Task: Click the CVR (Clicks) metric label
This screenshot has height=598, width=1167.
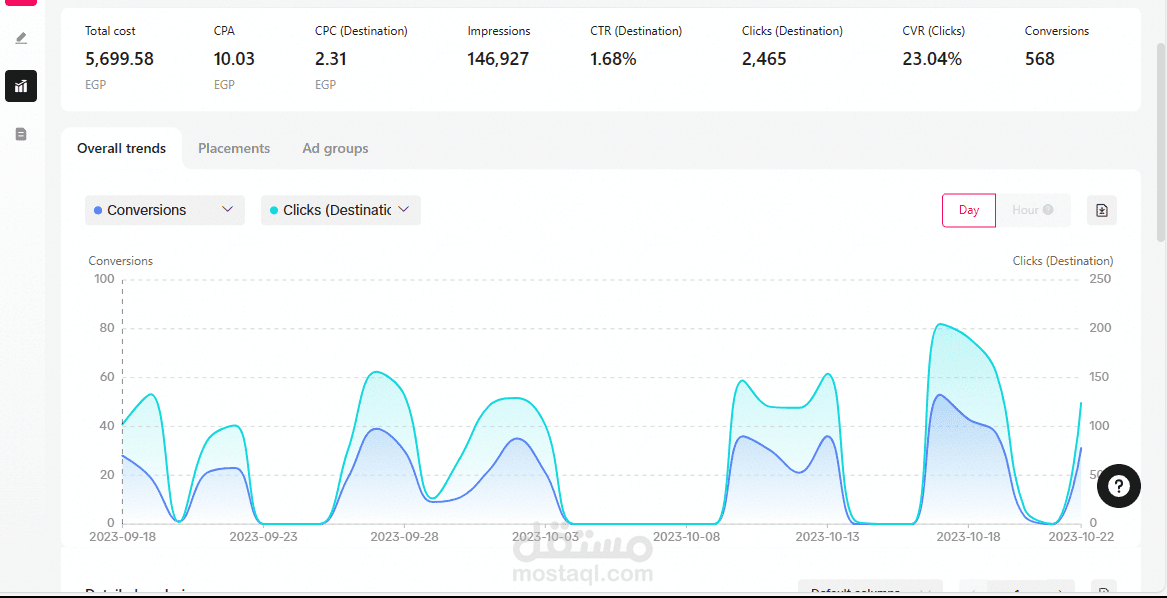Action: pyautogui.click(x=933, y=31)
